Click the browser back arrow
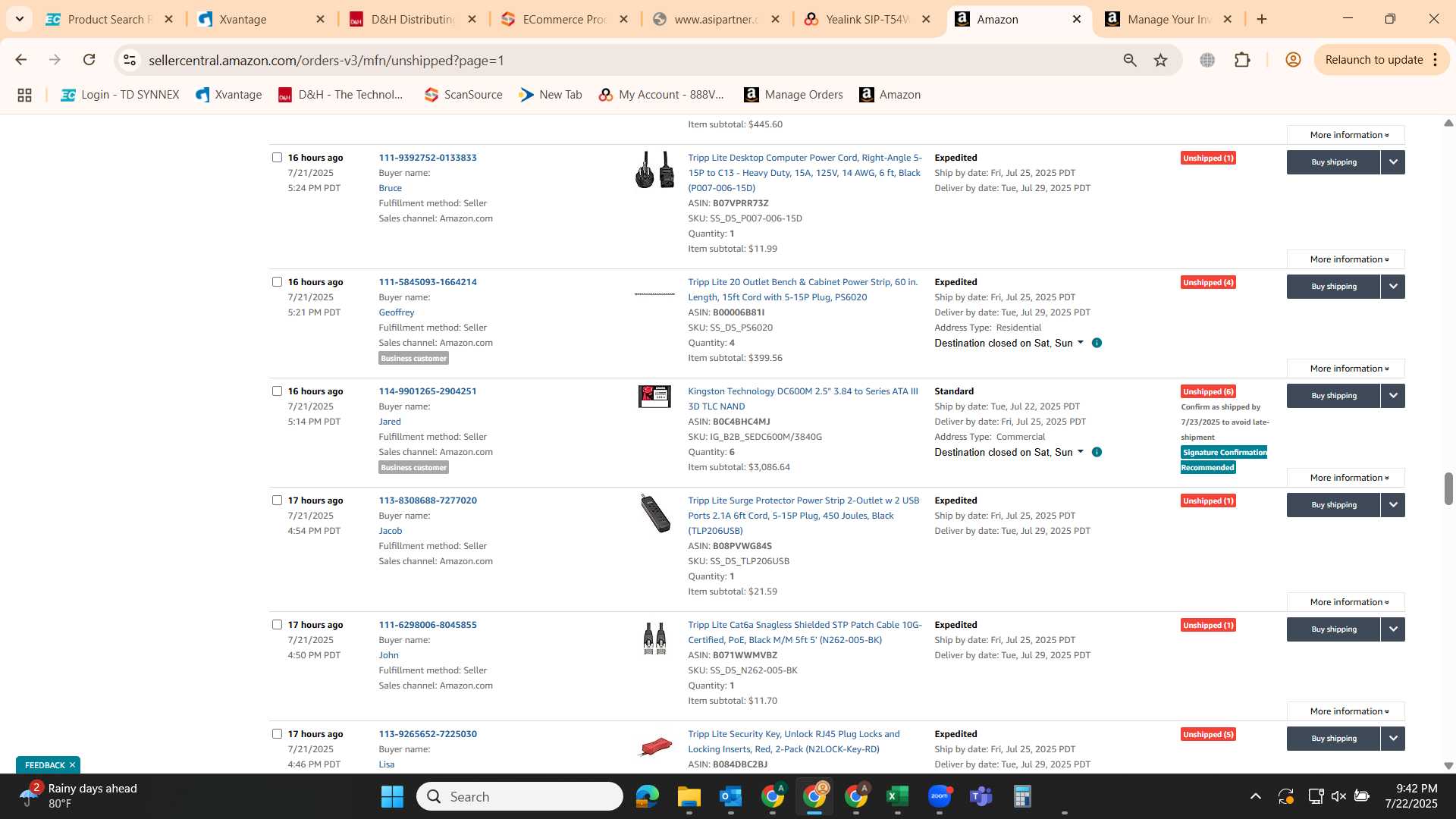Screen dimensions: 1456x819 pos(21,60)
